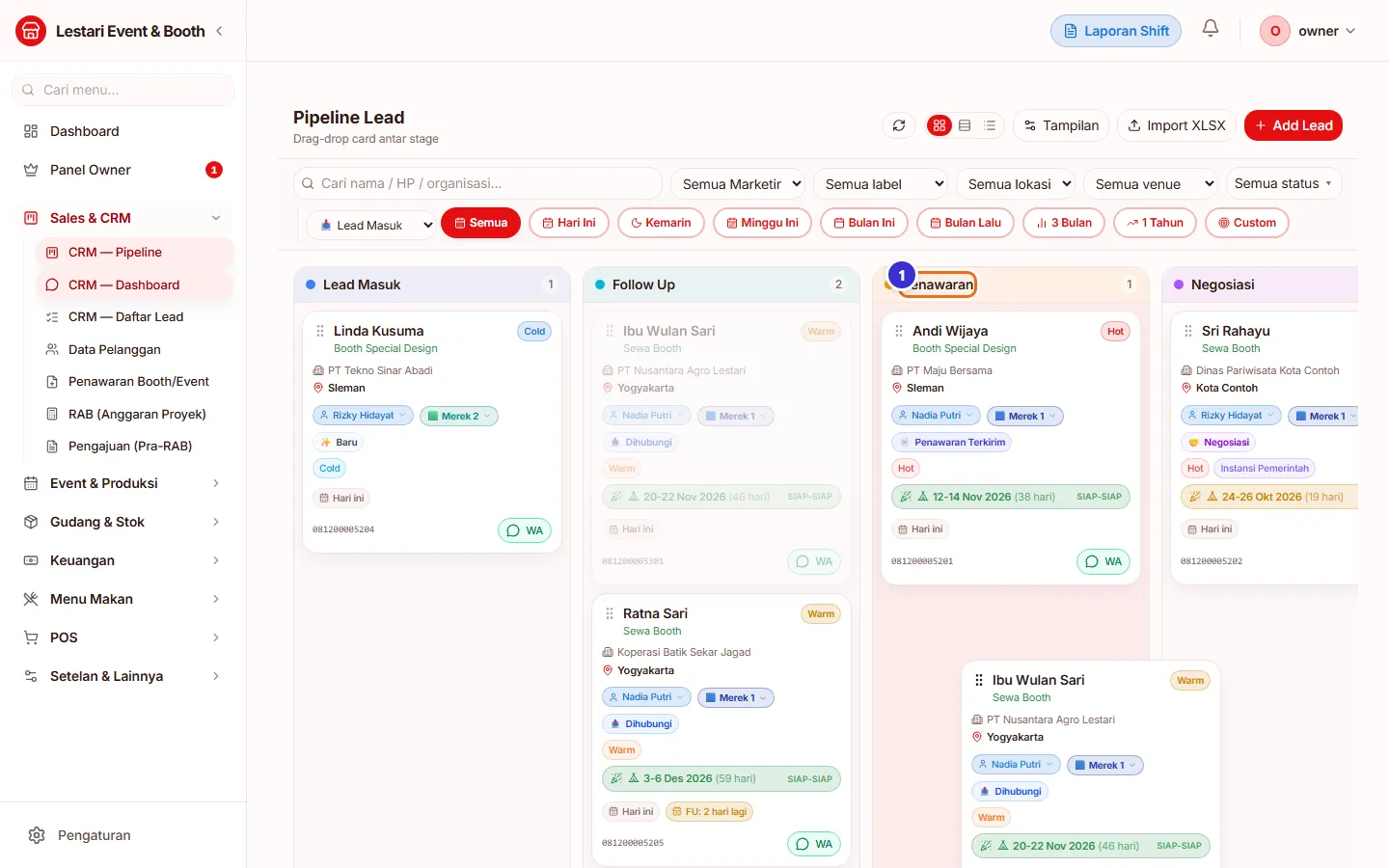The image size is (1389, 868).
Task: Click WA button on Linda Kusuma card
Action: 525,530
